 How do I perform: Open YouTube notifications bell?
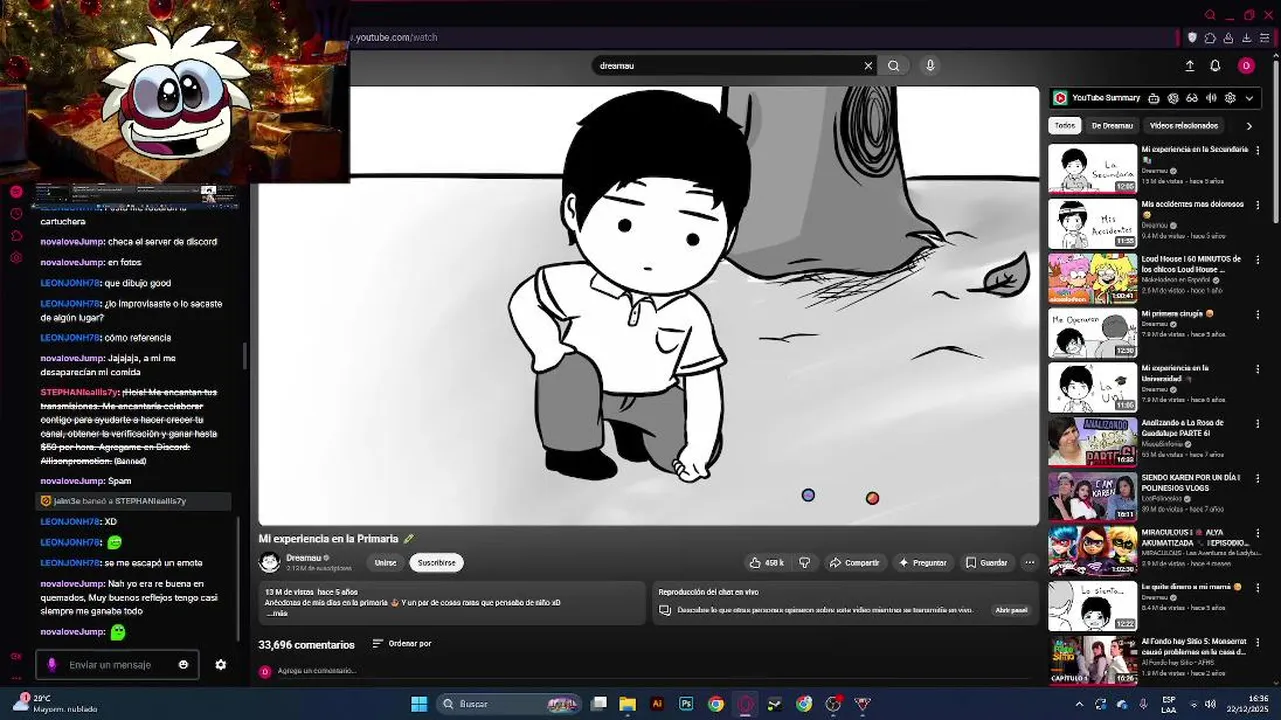point(1215,66)
